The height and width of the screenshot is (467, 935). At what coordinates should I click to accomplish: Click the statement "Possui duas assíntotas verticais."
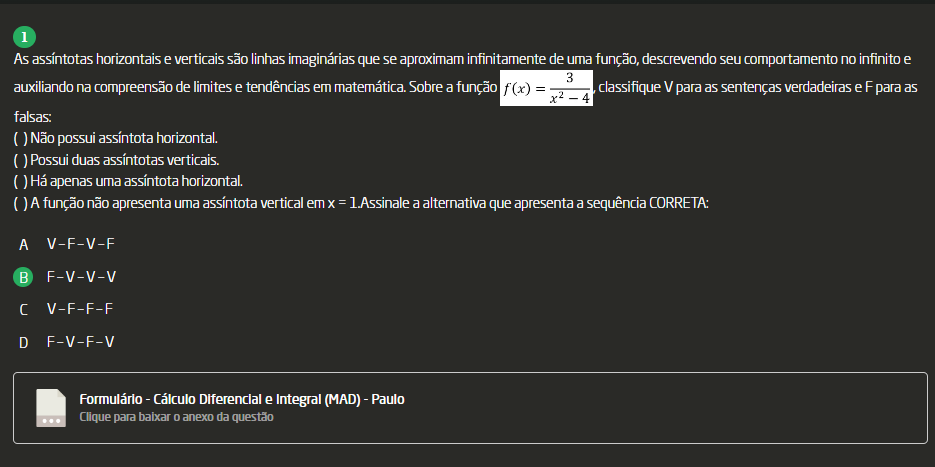125,160
